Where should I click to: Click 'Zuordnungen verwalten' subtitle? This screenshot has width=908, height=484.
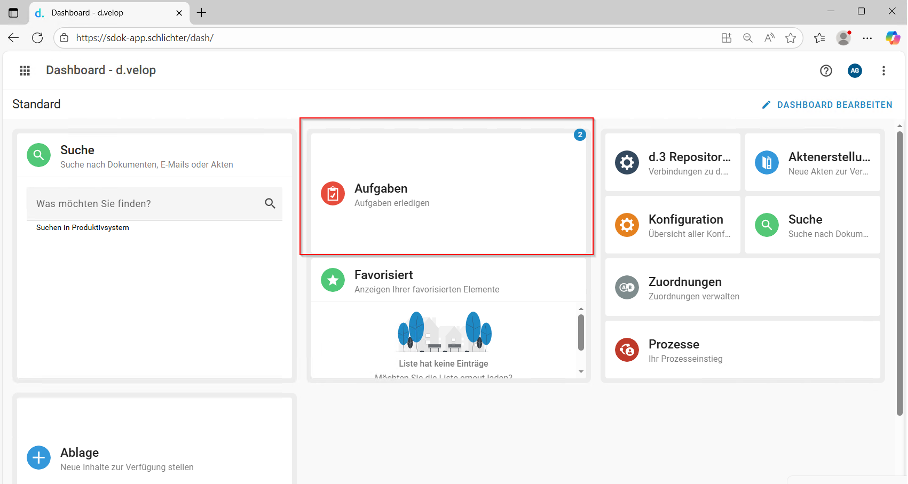[694, 296]
